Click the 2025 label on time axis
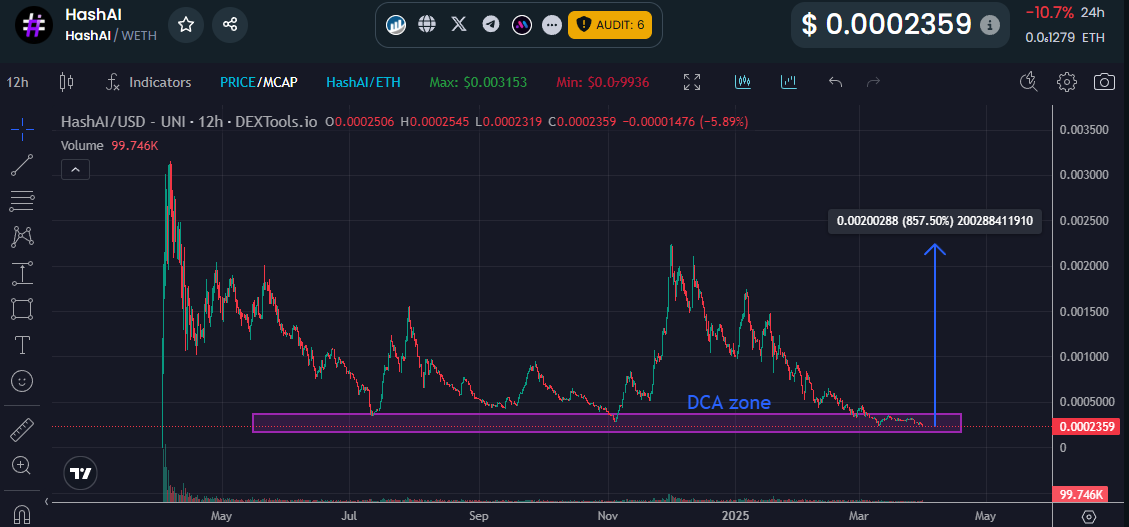Screen dimensions: 1129x527 (x=736, y=516)
